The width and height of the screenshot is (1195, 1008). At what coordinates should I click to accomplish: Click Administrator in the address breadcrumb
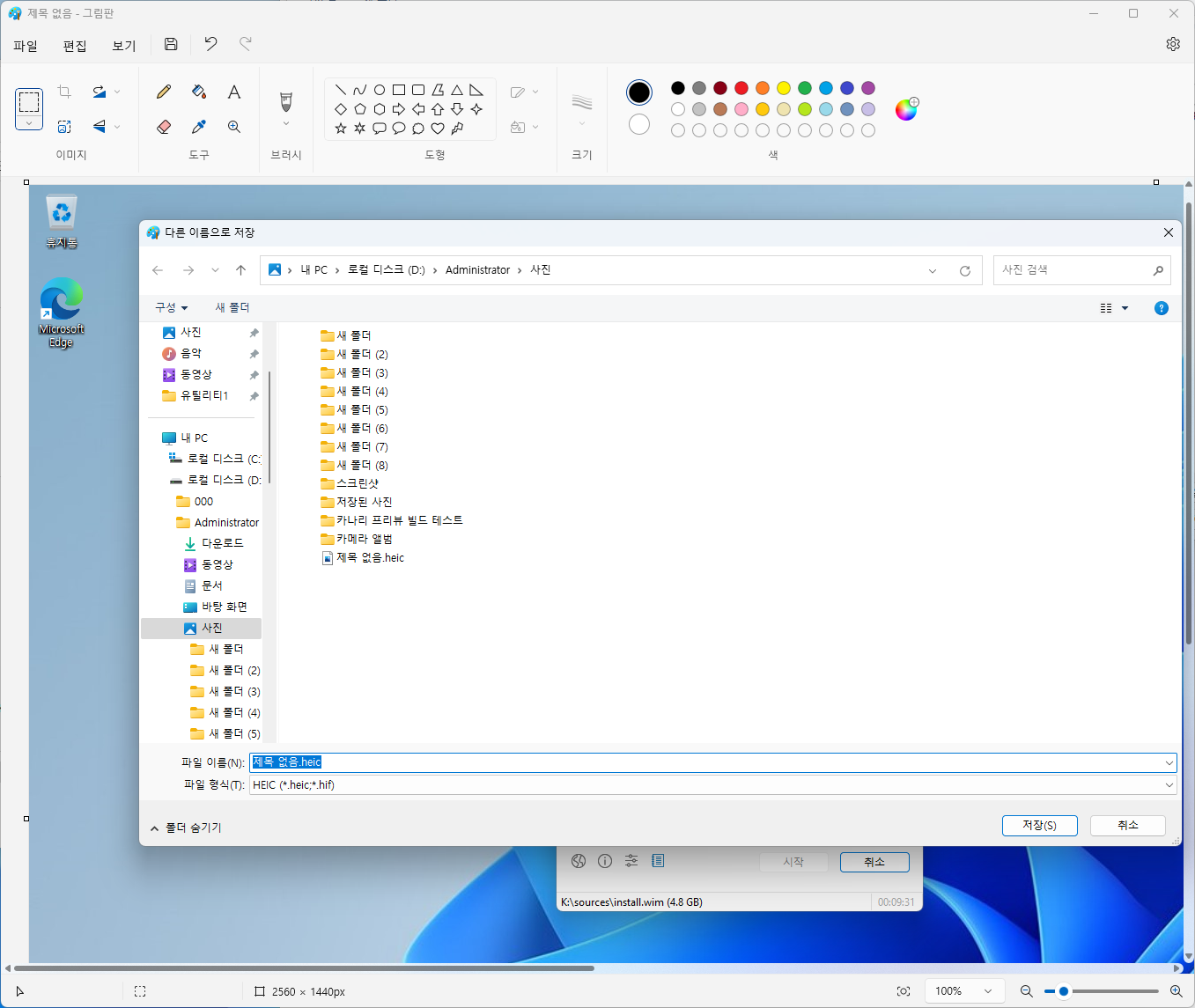pyautogui.click(x=477, y=270)
